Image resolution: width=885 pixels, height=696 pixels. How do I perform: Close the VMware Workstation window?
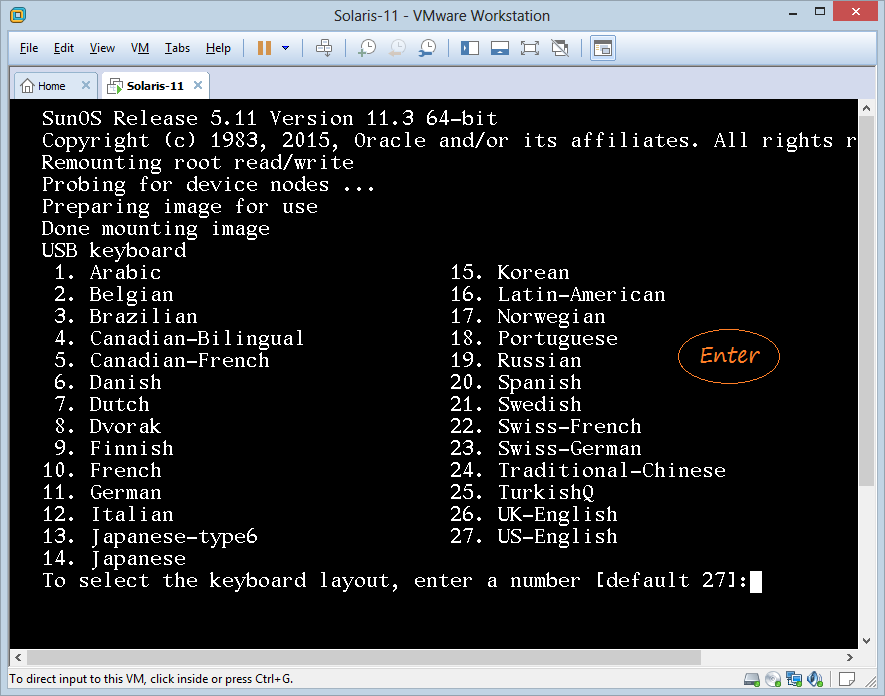click(x=856, y=12)
